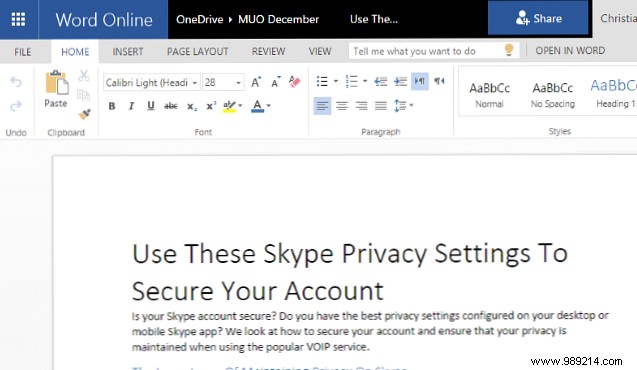The image size is (637, 370).
Task: Apply the bulleted list button
Action: 322,82
